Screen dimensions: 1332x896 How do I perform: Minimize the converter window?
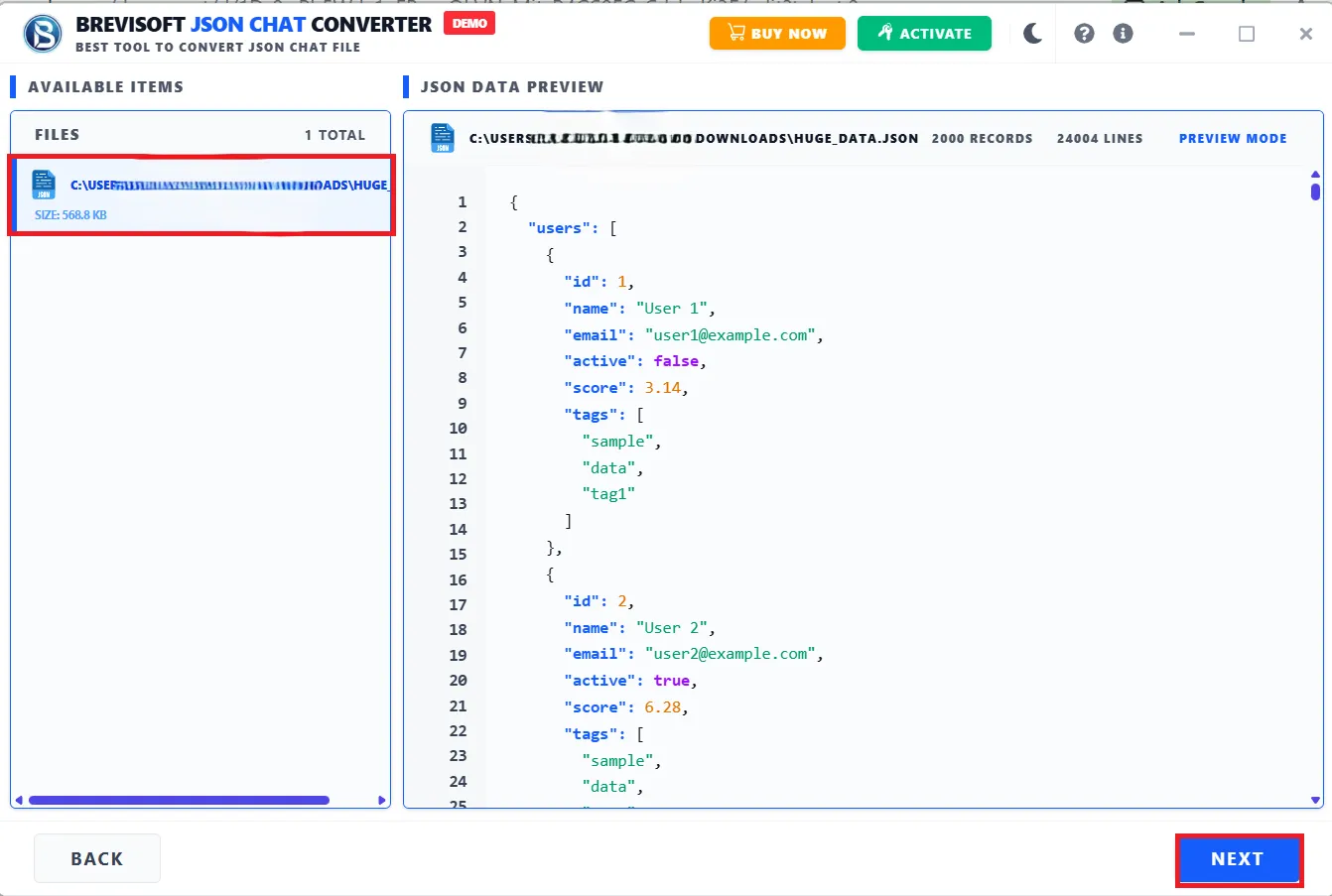(1187, 34)
